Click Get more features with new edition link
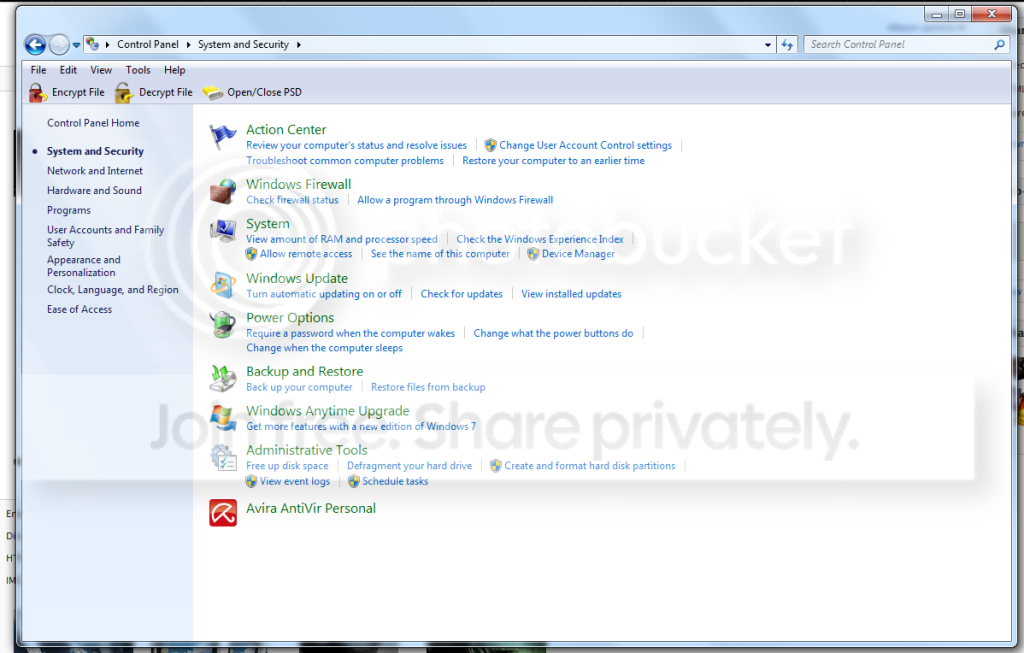 point(361,426)
